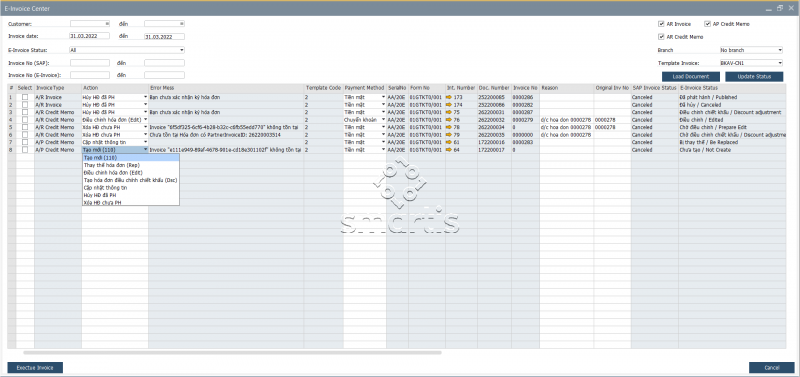The height and width of the screenshot is (377, 800).
Task: Choose 'Xóa HĐ chưa PH' in open list
Action: click(x=131, y=203)
